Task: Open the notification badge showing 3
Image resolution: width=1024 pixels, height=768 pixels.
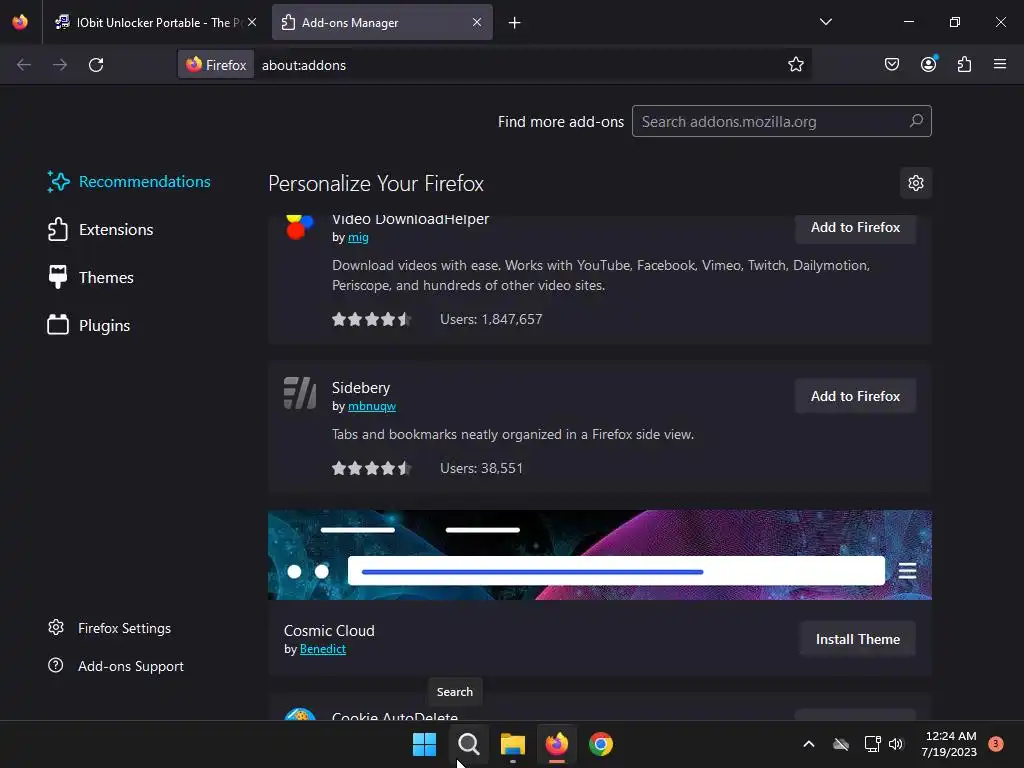Action: [x=995, y=744]
